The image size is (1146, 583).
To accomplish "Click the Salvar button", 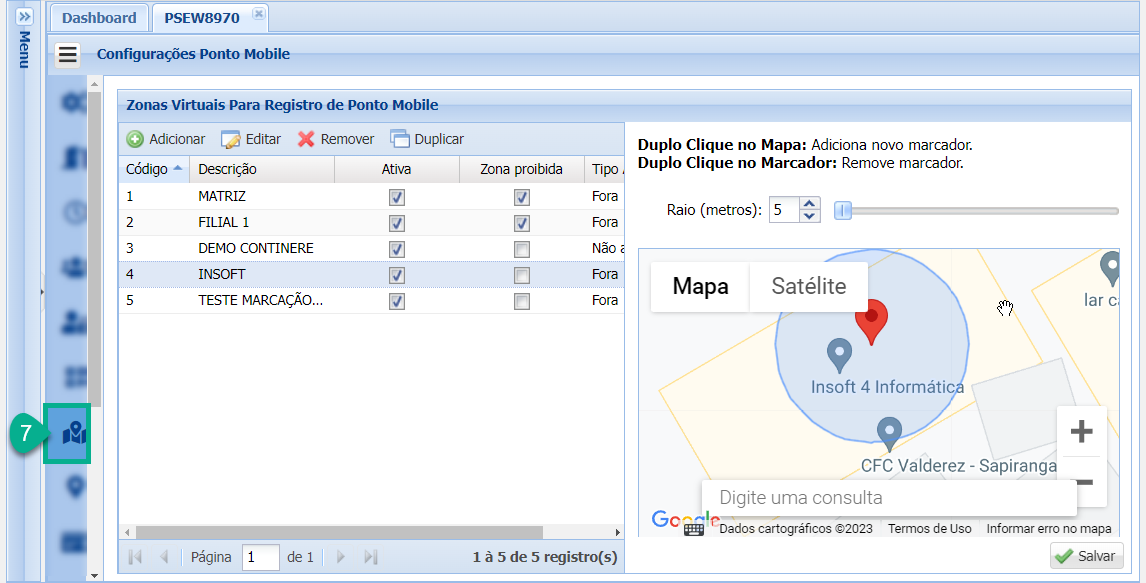I will 1086,556.
